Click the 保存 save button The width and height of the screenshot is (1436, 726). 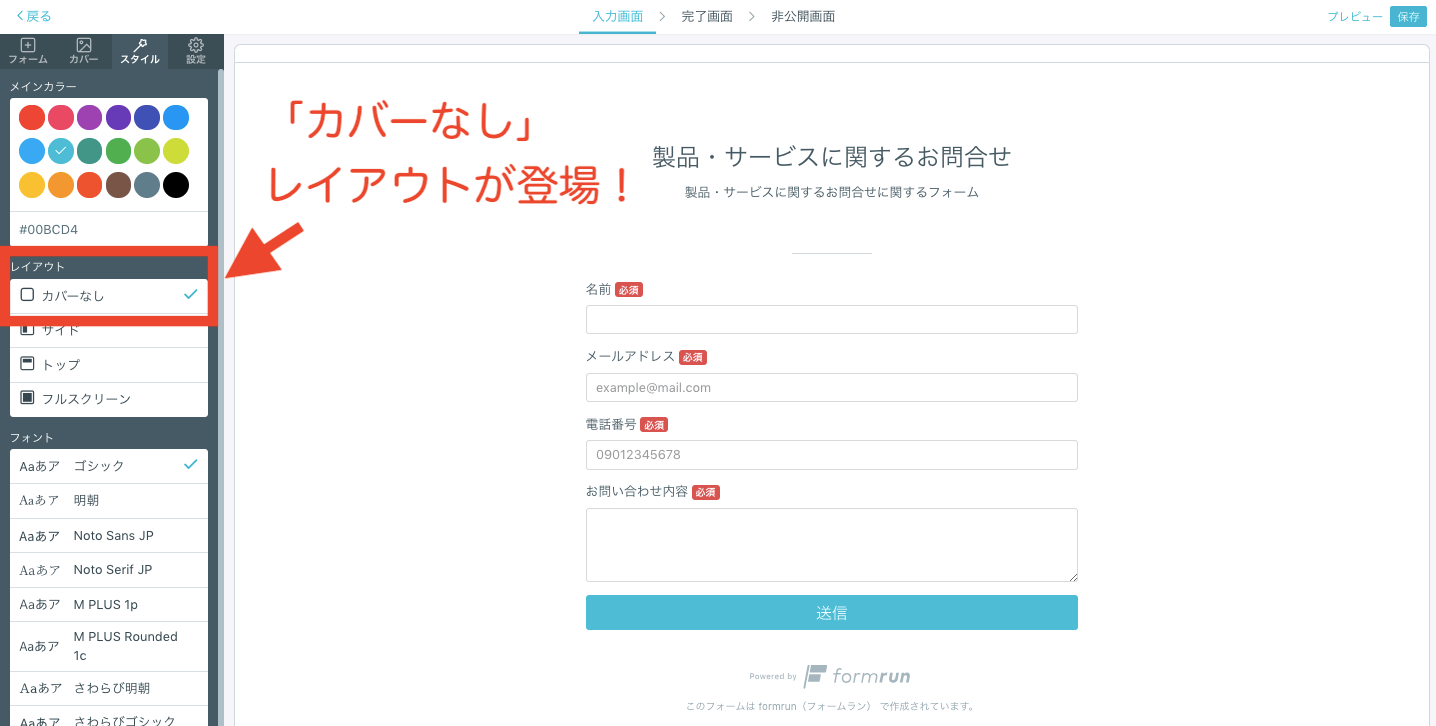pos(1408,16)
